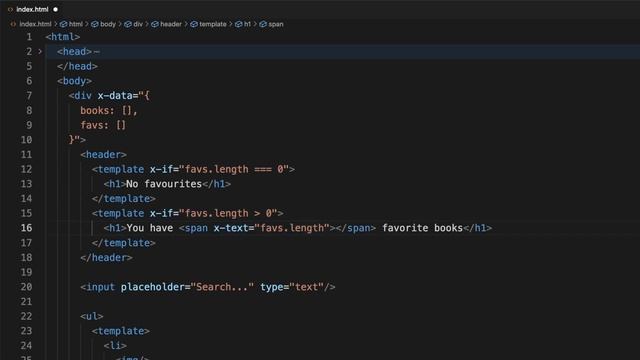640x360 pixels.
Task: Click the 'You have' text on line 16
Action: pyautogui.click(x=149, y=228)
